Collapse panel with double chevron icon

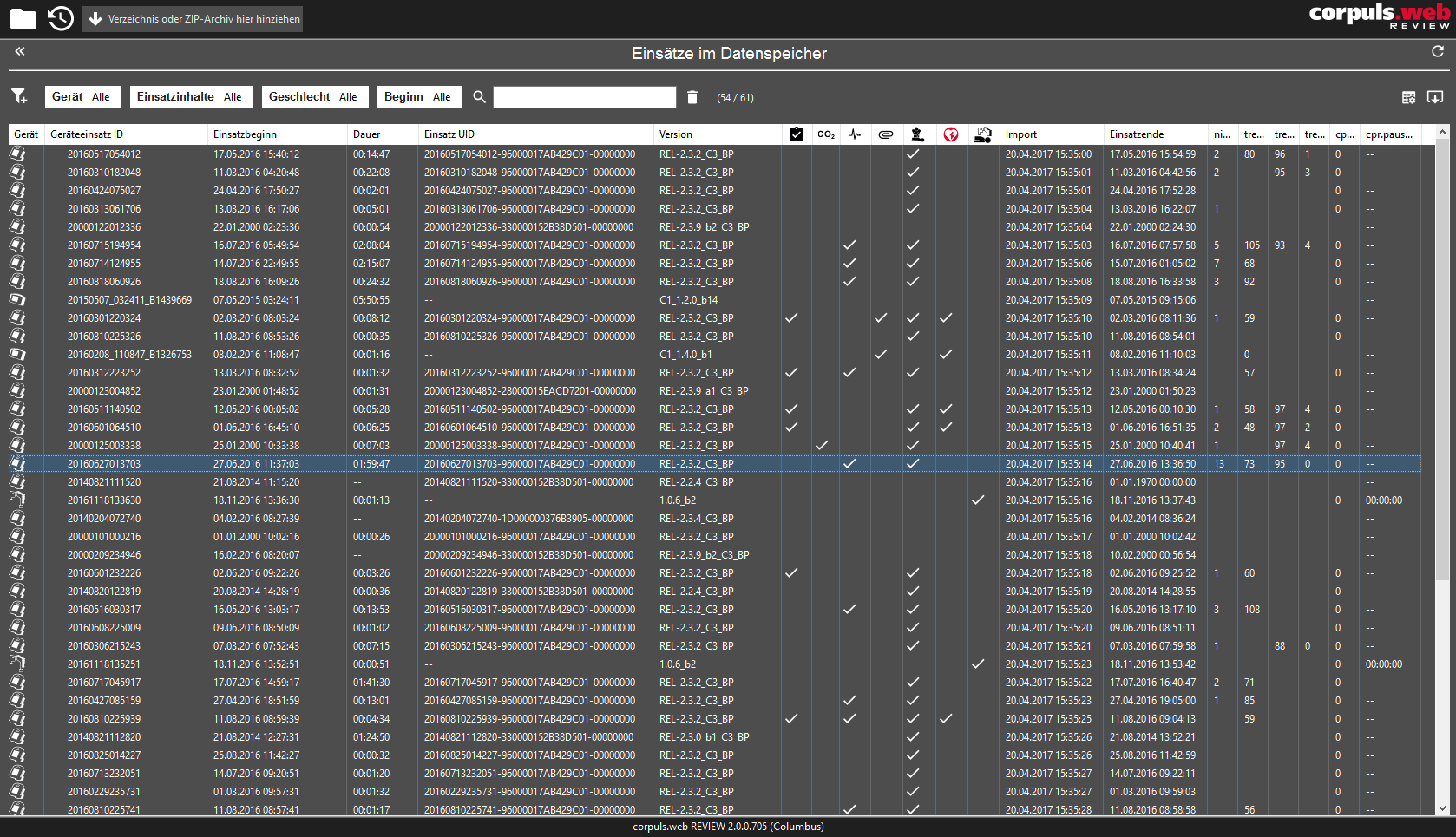[x=20, y=51]
